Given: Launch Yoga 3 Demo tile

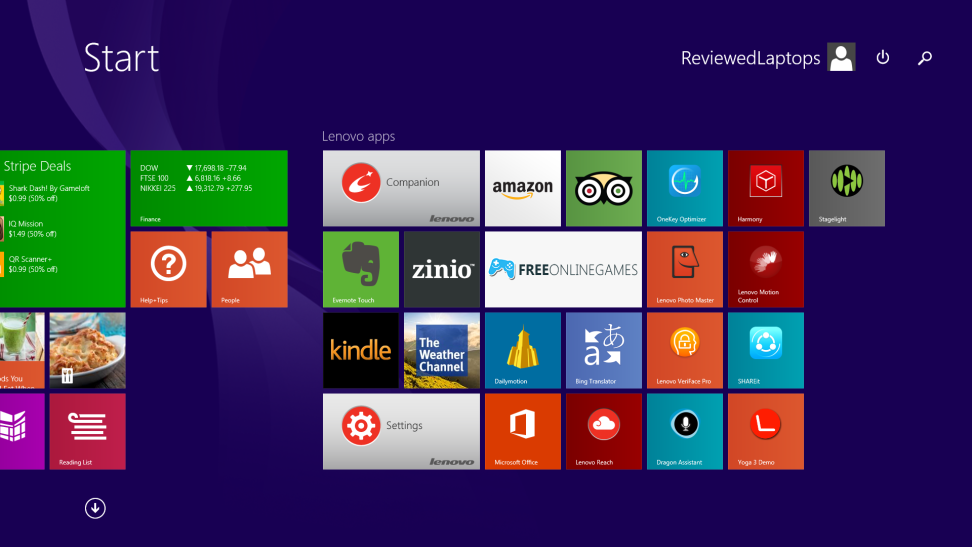Looking at the screenshot, I should pos(766,432).
